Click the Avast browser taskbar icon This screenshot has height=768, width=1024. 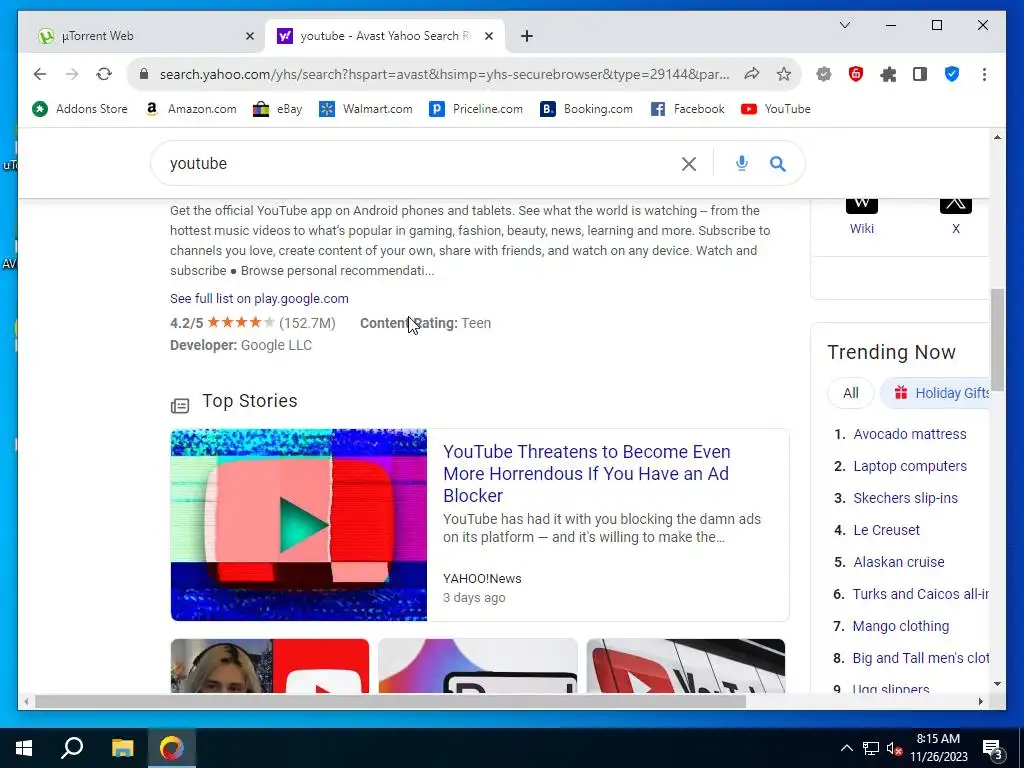point(172,748)
